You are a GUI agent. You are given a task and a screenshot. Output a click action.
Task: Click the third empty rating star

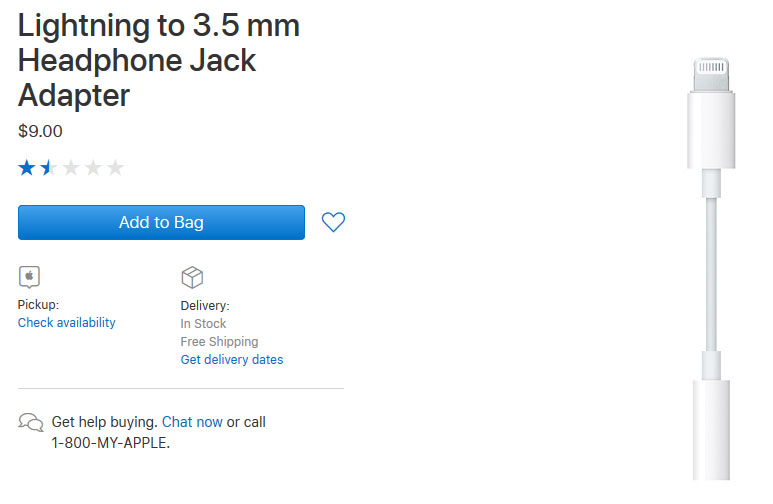(71, 168)
